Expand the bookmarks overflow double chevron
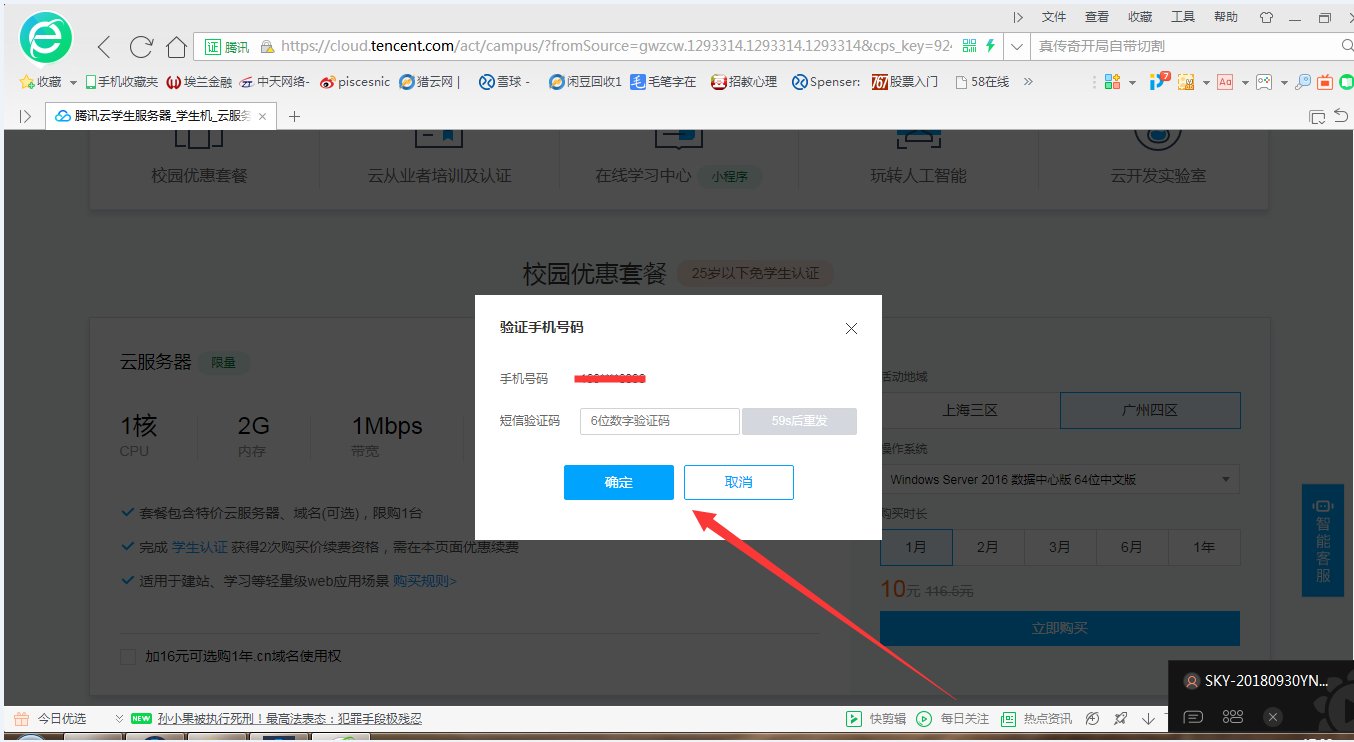This screenshot has width=1354, height=742. point(1028,82)
